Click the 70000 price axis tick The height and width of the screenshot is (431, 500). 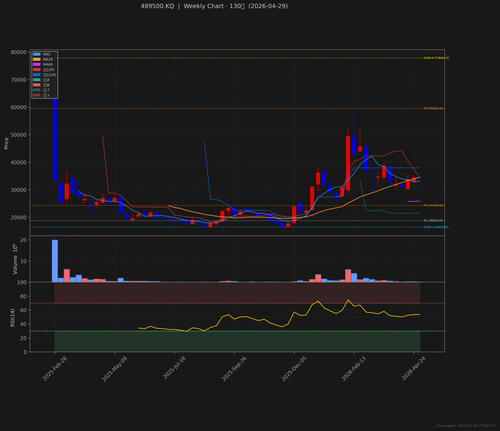click(19, 80)
